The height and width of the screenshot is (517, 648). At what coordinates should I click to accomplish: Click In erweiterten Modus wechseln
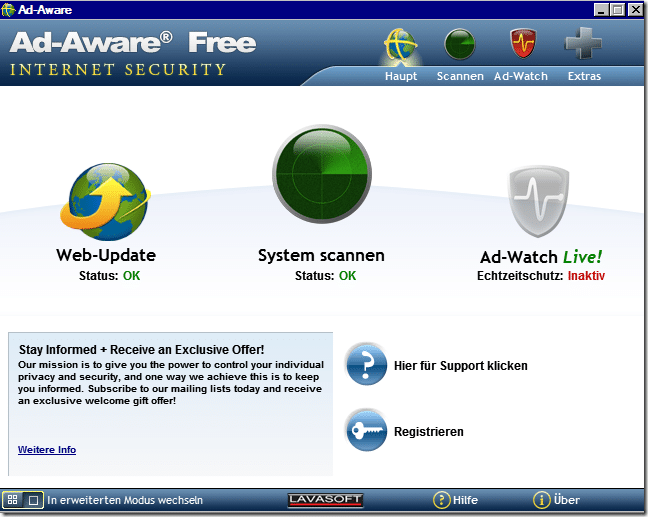coord(125,500)
